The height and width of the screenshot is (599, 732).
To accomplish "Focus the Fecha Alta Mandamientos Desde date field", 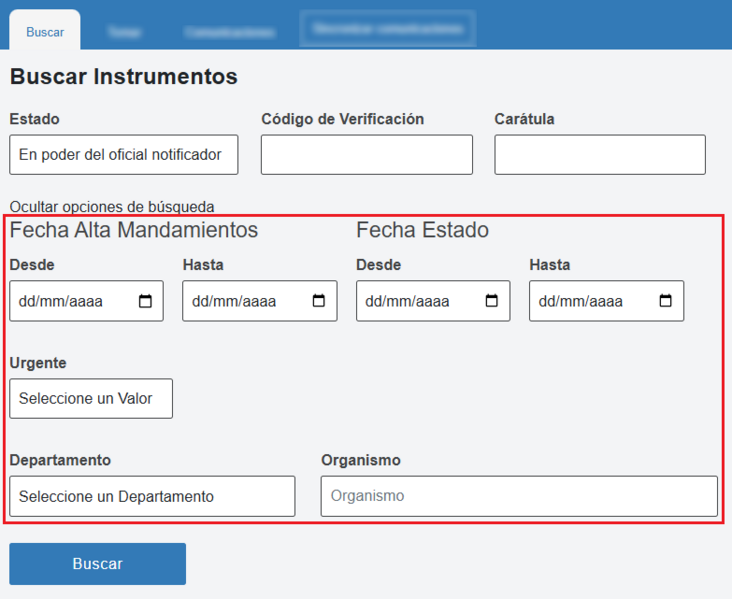I will (86, 301).
